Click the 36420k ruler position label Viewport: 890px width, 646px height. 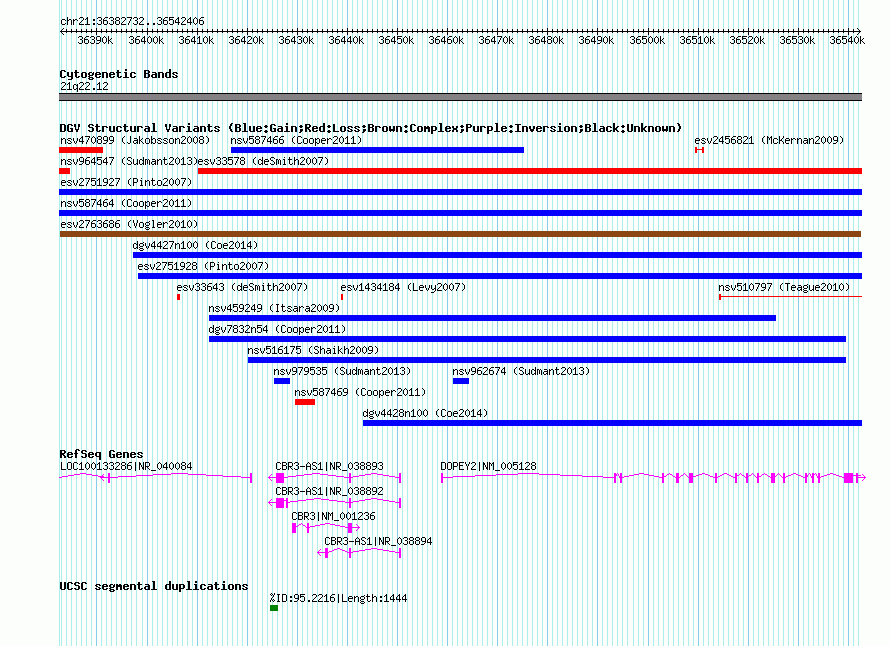point(246,40)
